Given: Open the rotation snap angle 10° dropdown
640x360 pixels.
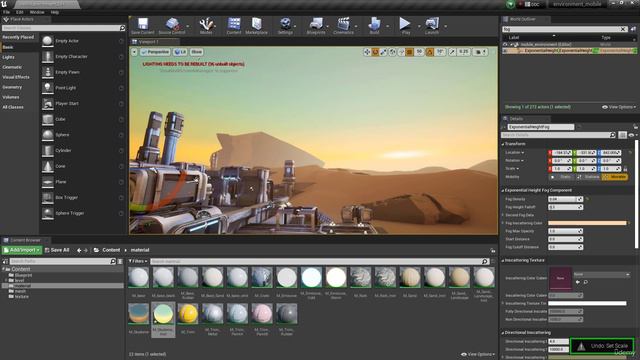Looking at the screenshot, I should coord(440,52).
